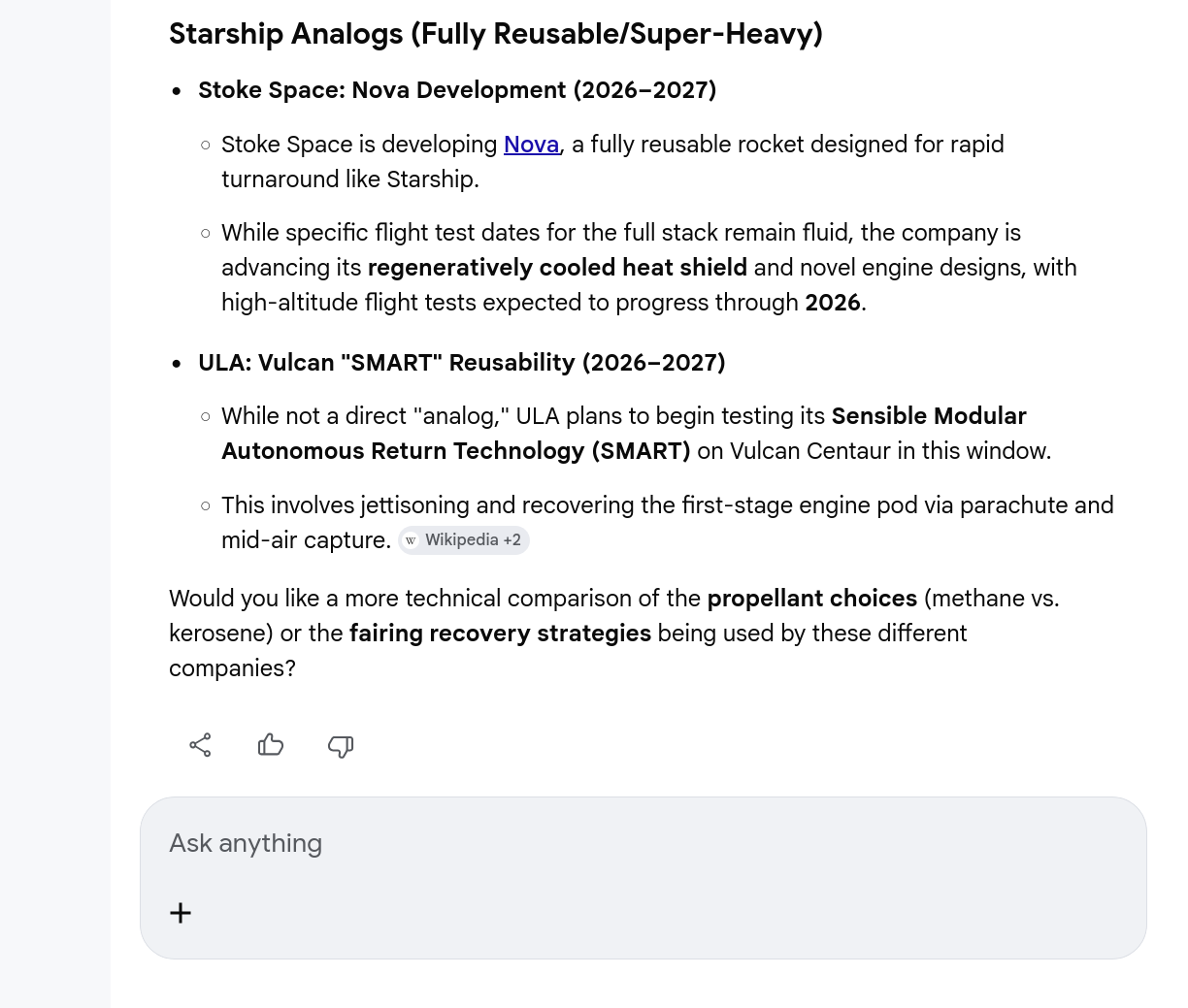Click the Stoke Space: Nova Development heading

point(457,90)
